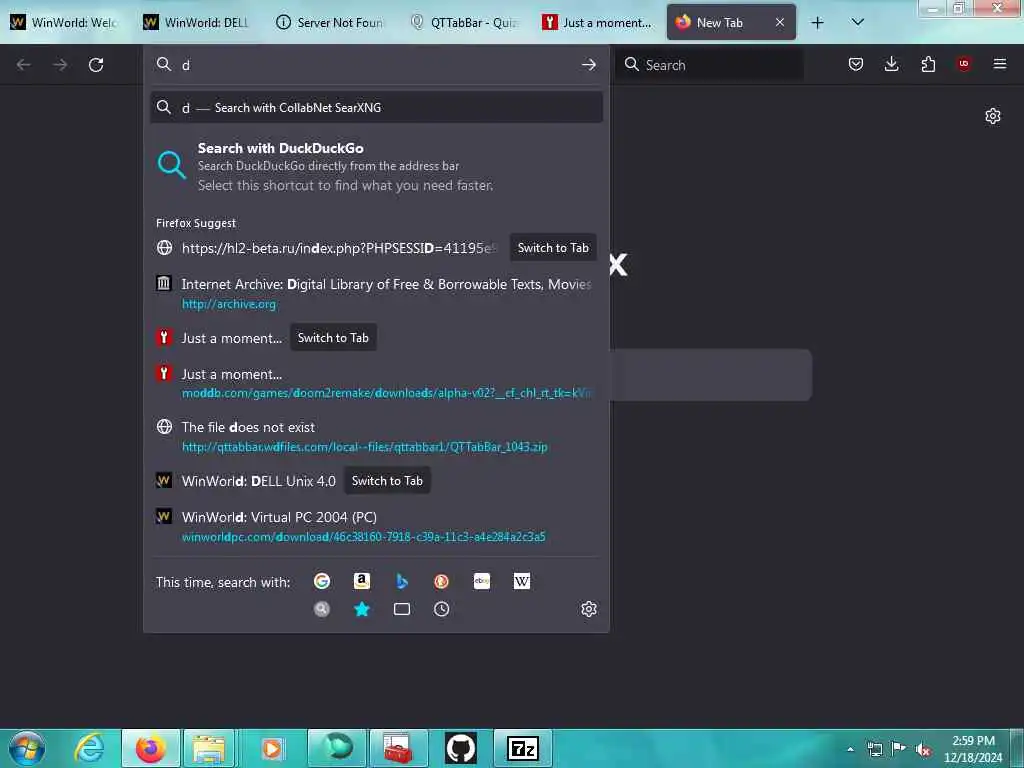
Task: Click Switch to Tab for Just a moment
Action: [x=333, y=338]
